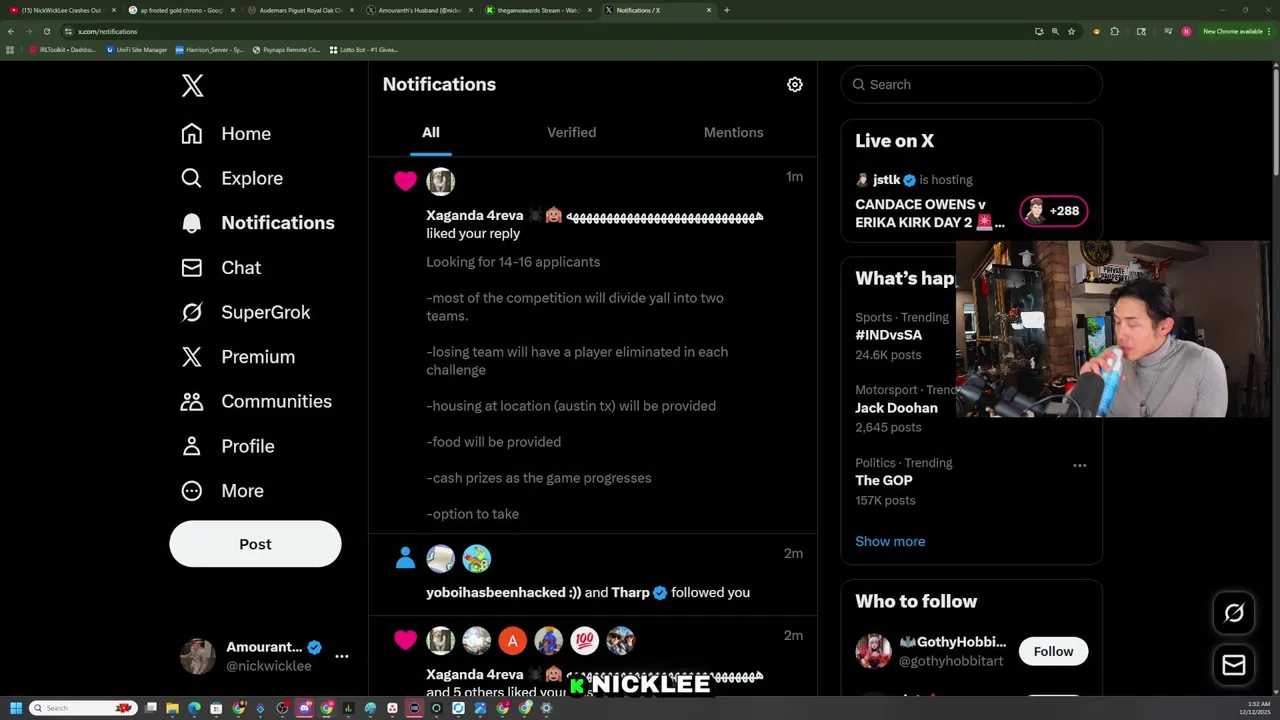Open Home from the left sidebar
Image resolution: width=1280 pixels, height=720 pixels.
tap(226, 133)
